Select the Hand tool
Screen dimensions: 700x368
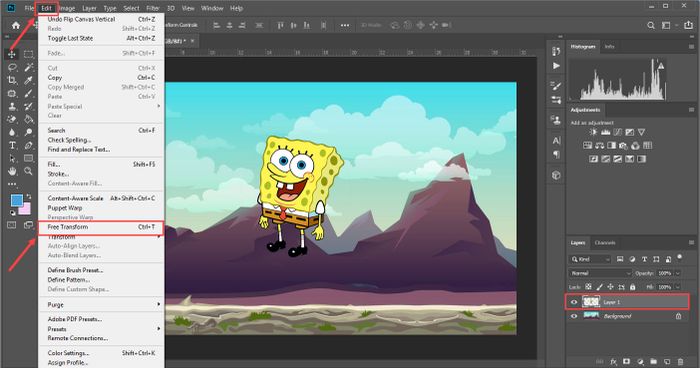(12, 171)
